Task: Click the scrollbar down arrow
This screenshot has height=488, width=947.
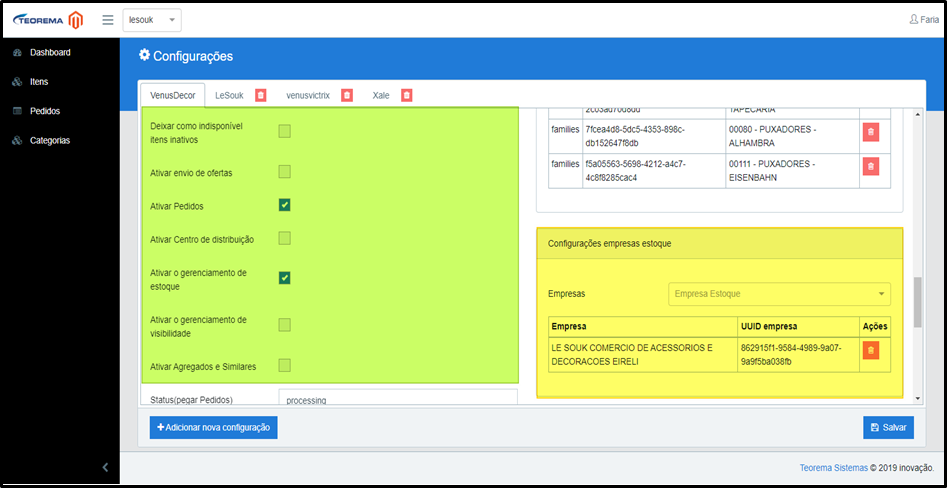Action: click(x=918, y=399)
